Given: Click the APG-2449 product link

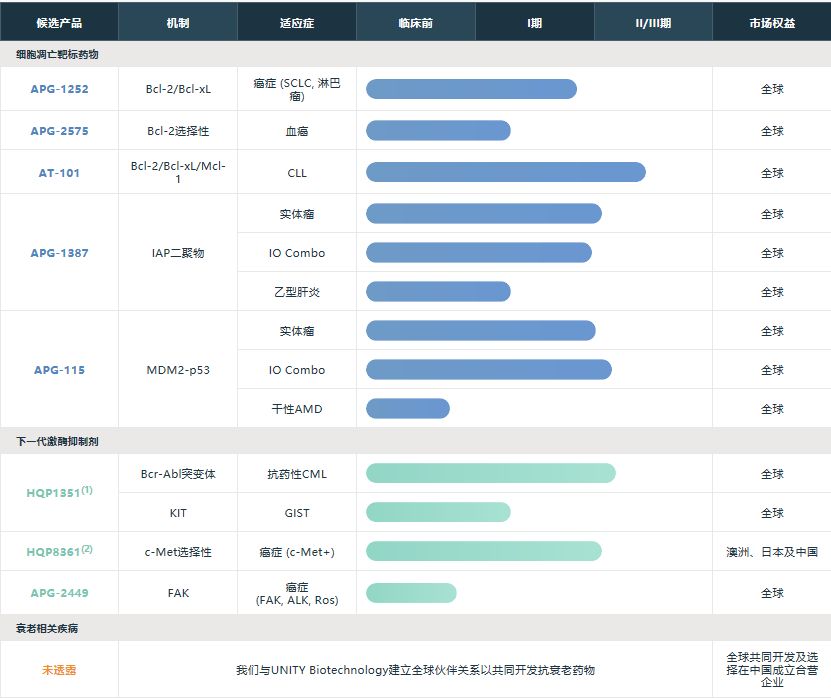Looking at the screenshot, I should click(x=59, y=592).
